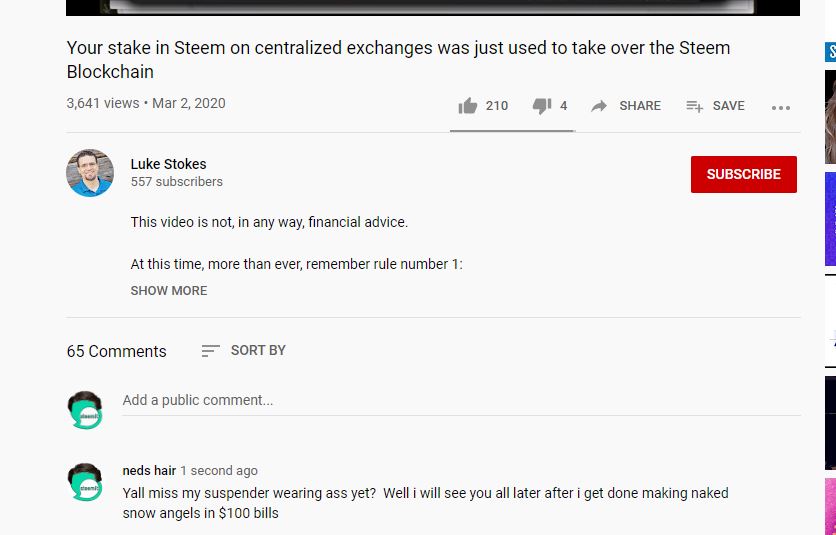Screen dimensions: 836x535
Task: Click your avatar beside comment box
Action: 85,410
